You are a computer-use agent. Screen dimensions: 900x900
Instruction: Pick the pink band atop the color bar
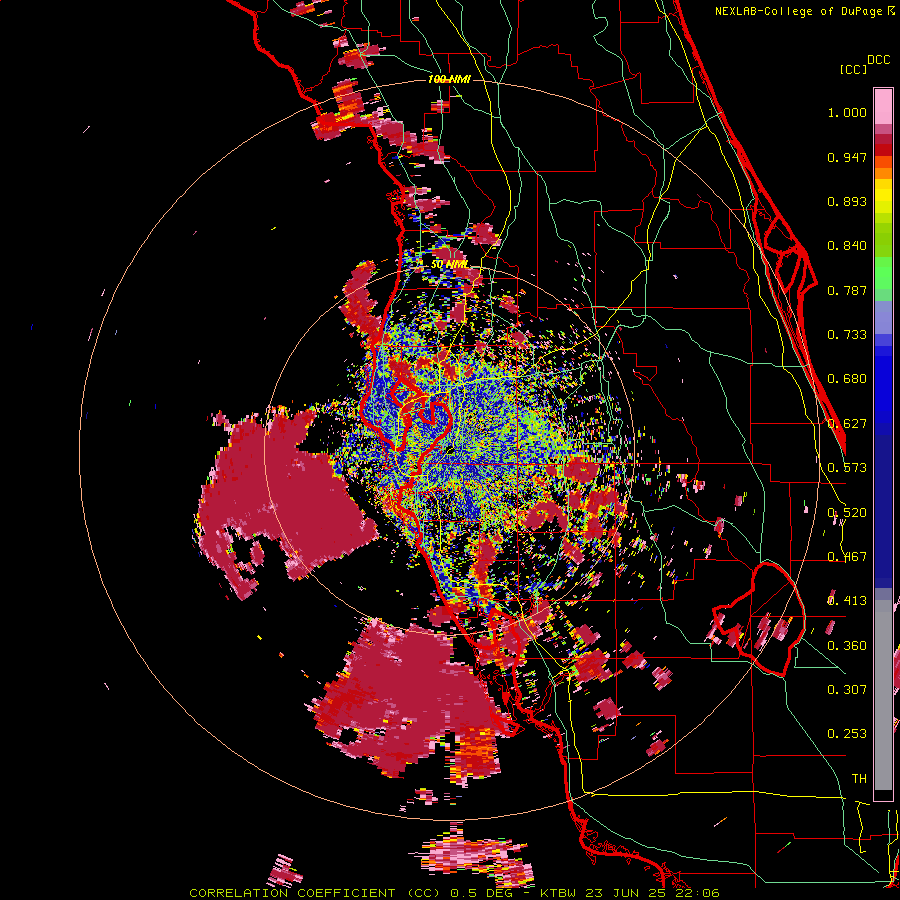pyautogui.click(x=883, y=107)
